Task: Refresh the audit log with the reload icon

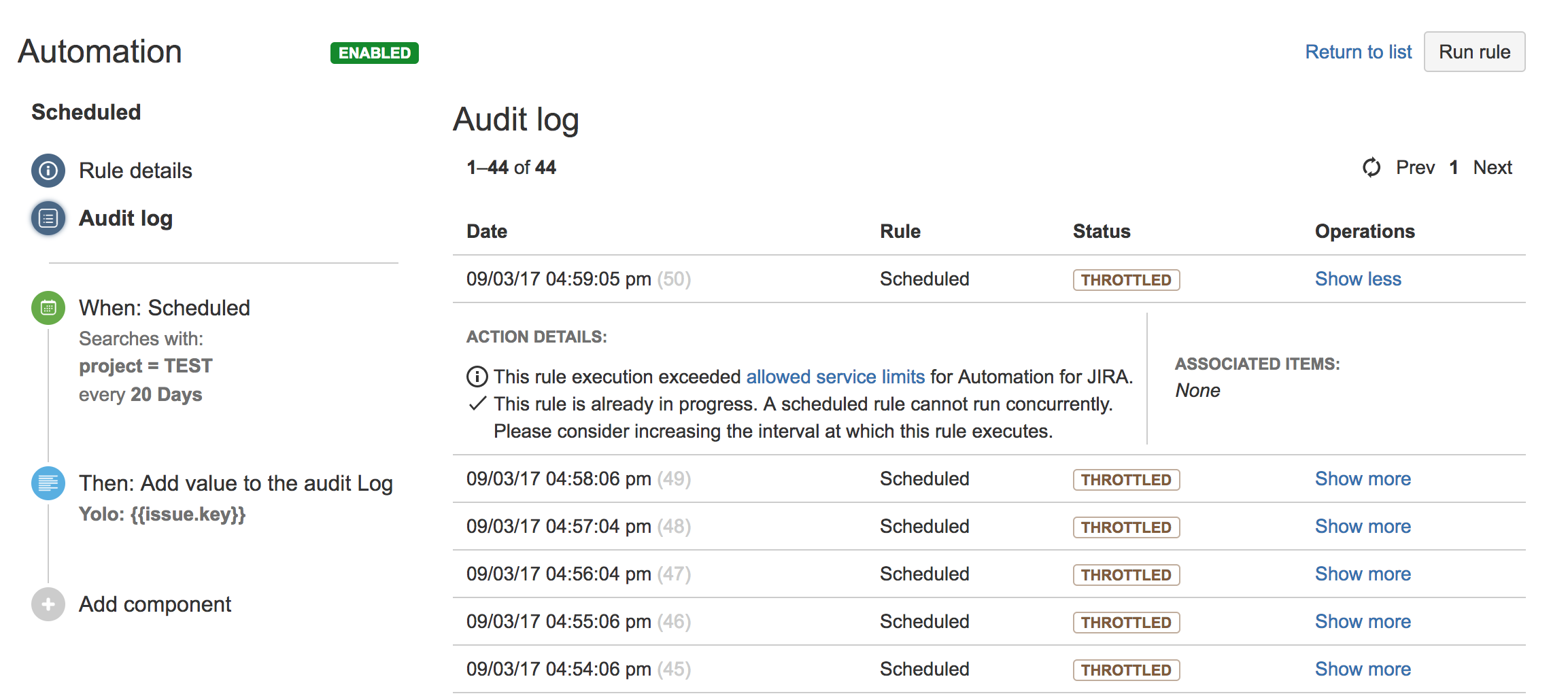Action: point(1371,167)
